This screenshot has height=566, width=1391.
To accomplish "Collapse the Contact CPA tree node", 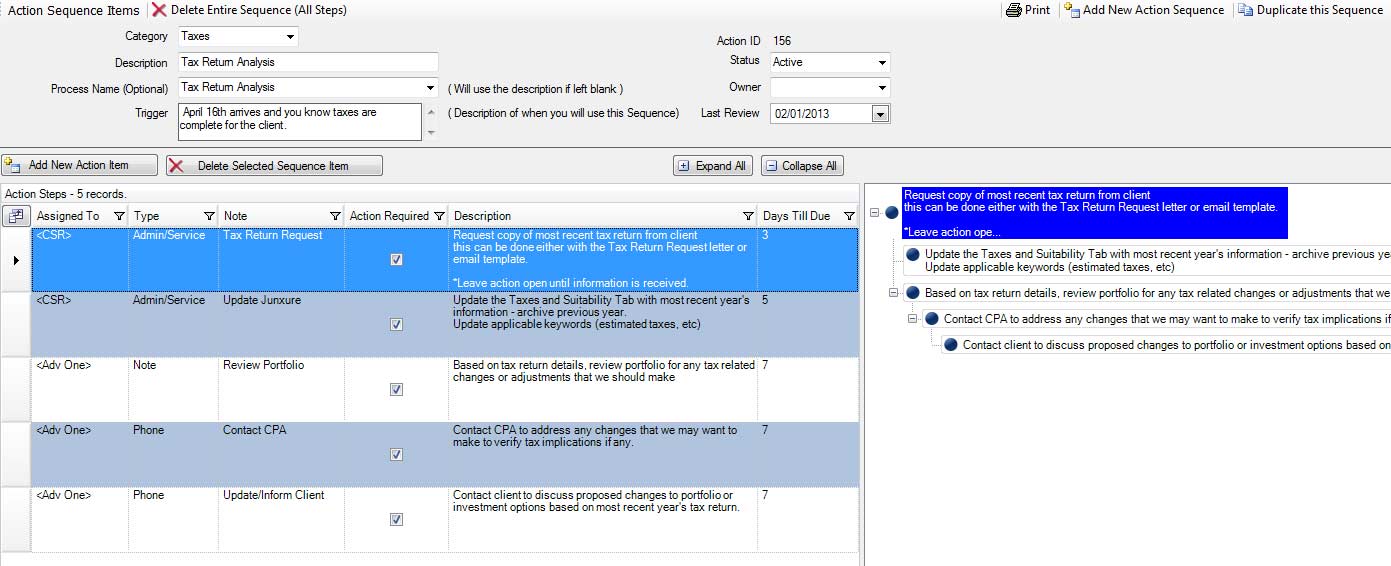I will 913,319.
